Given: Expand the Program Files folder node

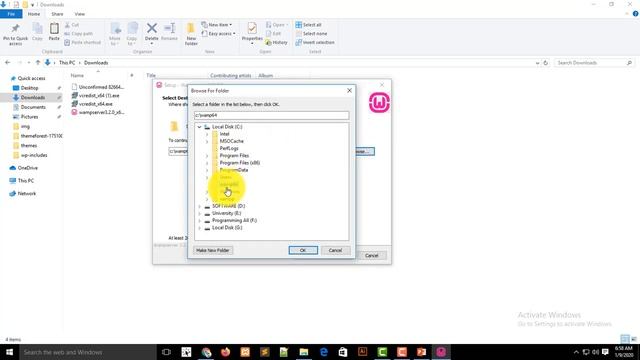Looking at the screenshot, I should (207, 156).
